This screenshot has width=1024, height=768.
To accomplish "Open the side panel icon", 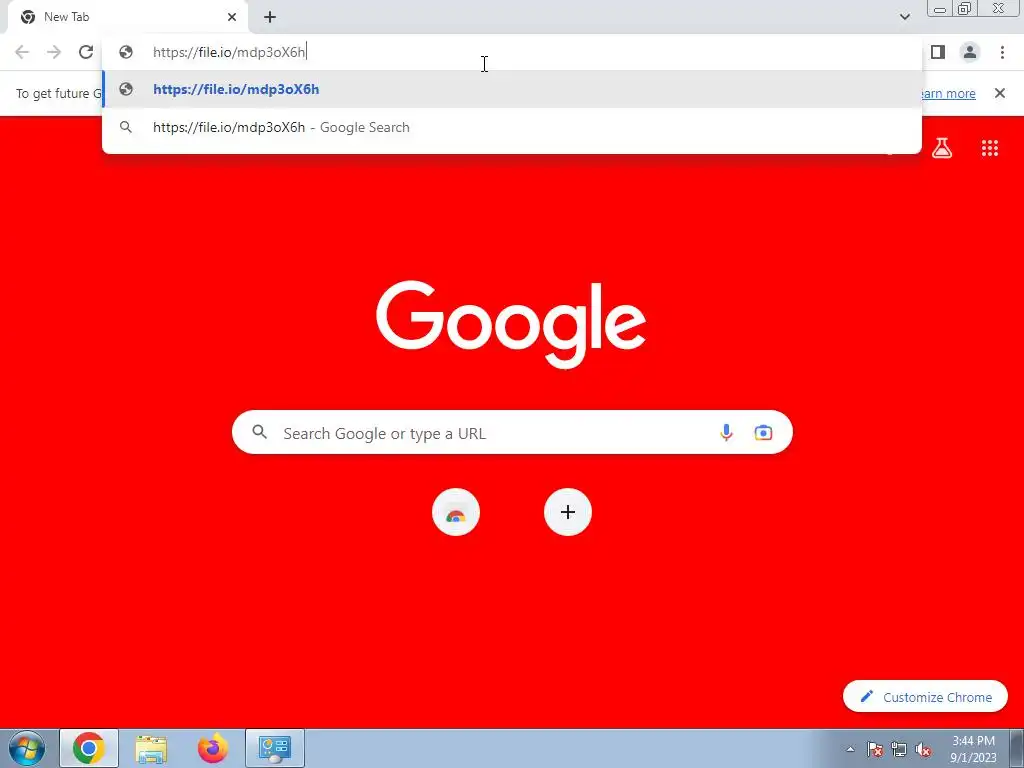I will pos(938,52).
